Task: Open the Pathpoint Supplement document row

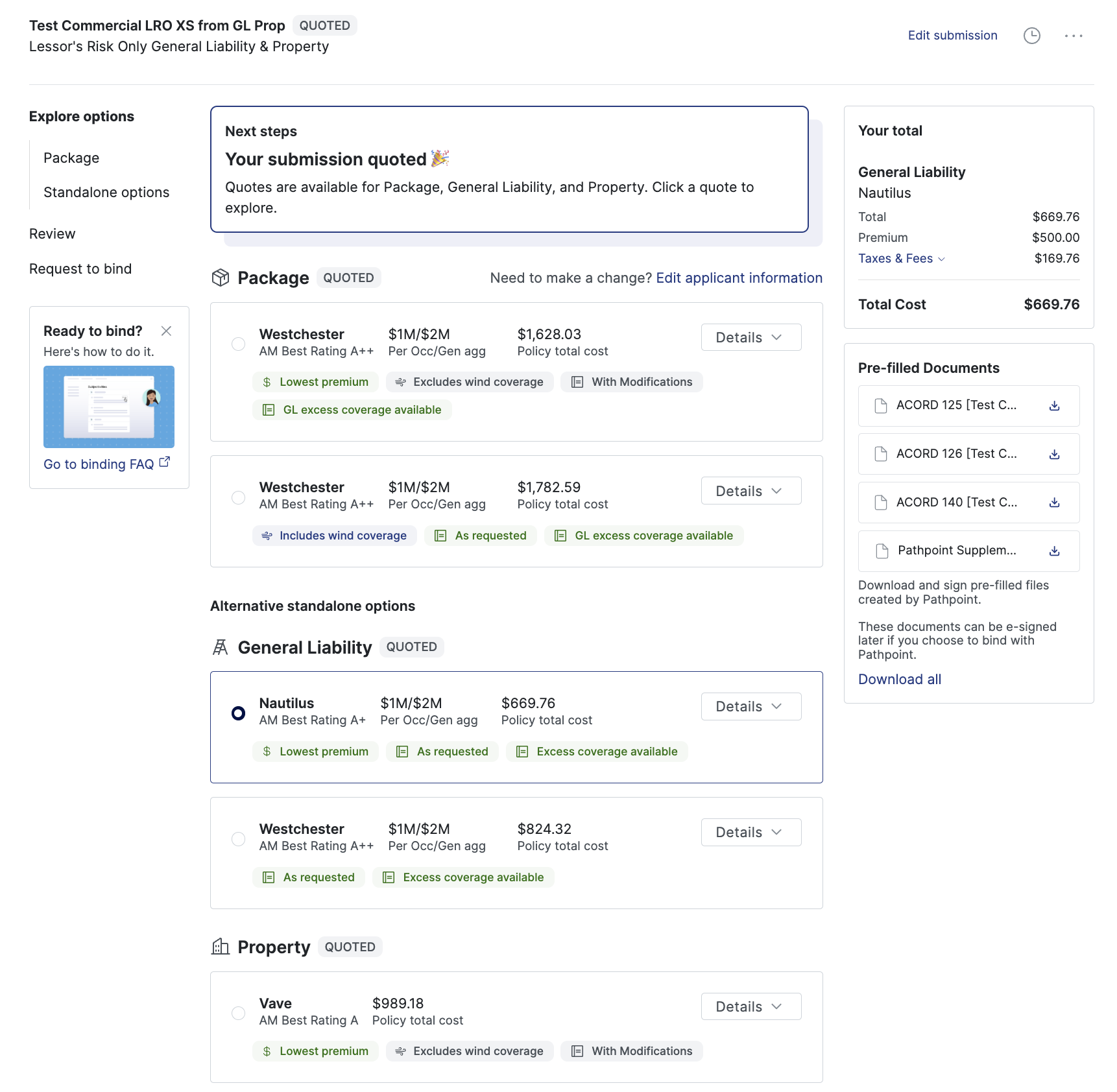Action: [x=969, y=551]
